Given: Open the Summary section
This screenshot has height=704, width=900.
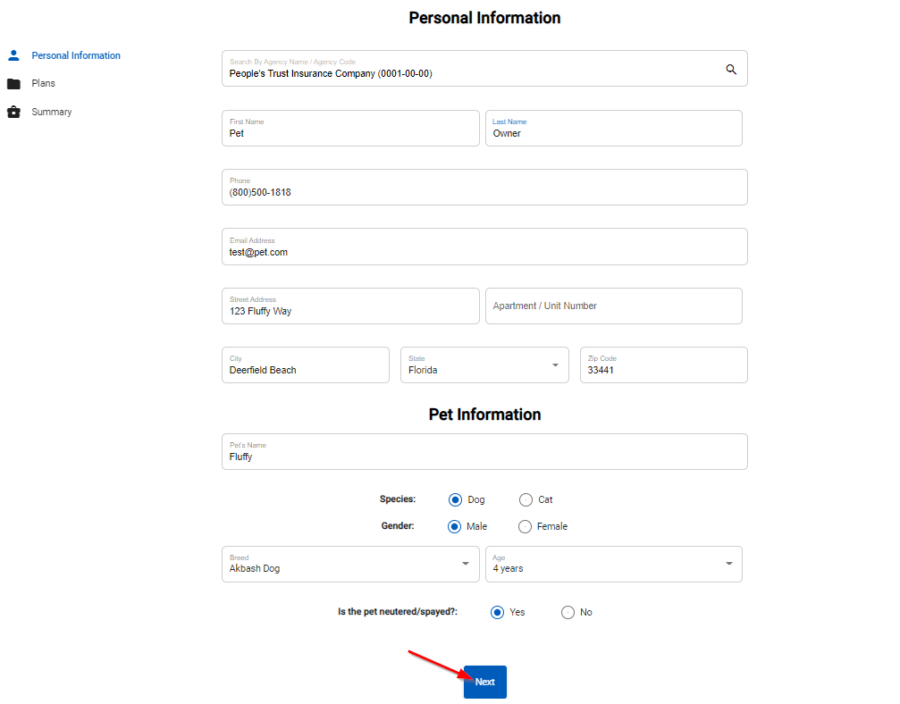Looking at the screenshot, I should [51, 111].
